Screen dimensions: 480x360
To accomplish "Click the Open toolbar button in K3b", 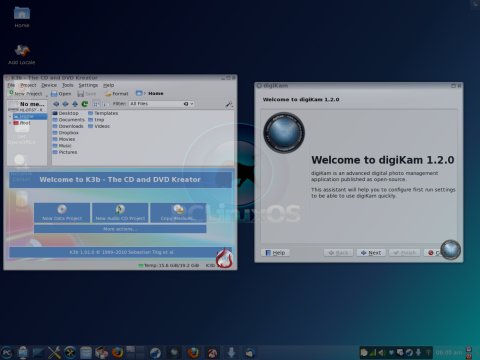I will 61,94.
